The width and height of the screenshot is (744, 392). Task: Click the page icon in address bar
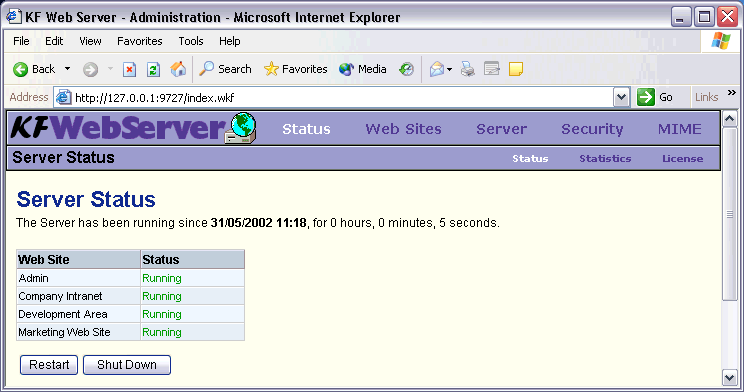64,97
